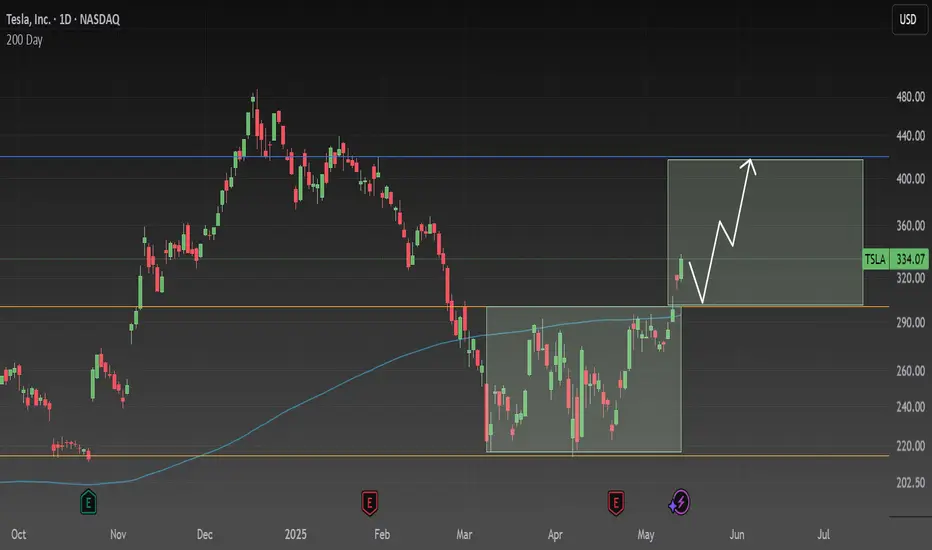The height and width of the screenshot is (550, 932).
Task: Click the 260.00 price axis label
Action: tap(910, 370)
